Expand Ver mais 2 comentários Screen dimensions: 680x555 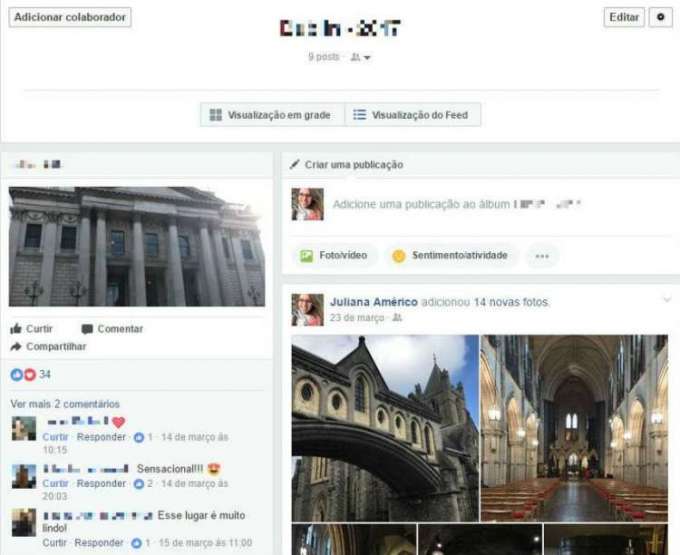click(64, 404)
